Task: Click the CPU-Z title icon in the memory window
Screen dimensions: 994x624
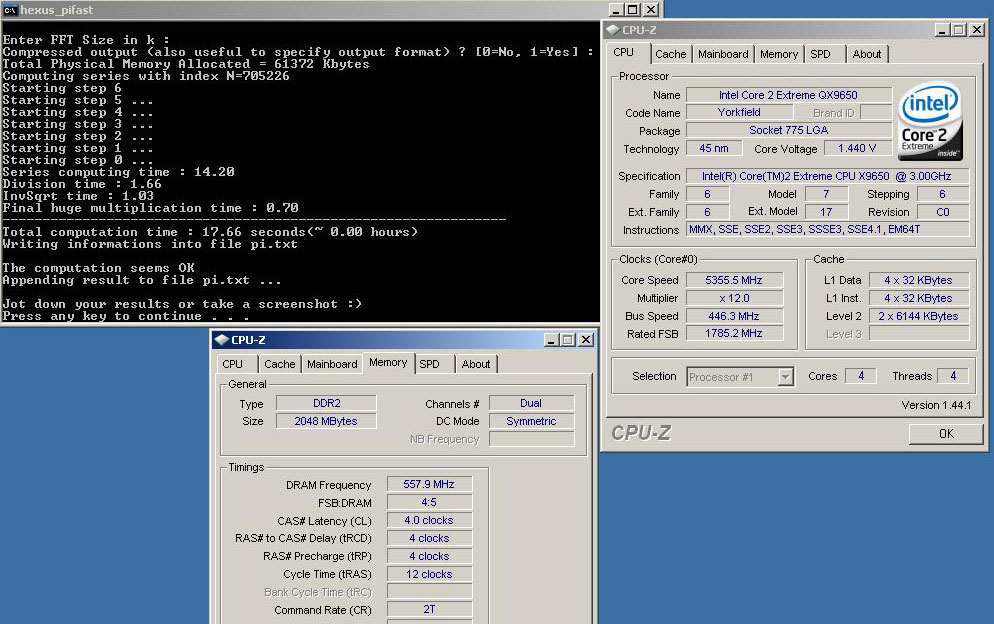Action: tap(221, 339)
